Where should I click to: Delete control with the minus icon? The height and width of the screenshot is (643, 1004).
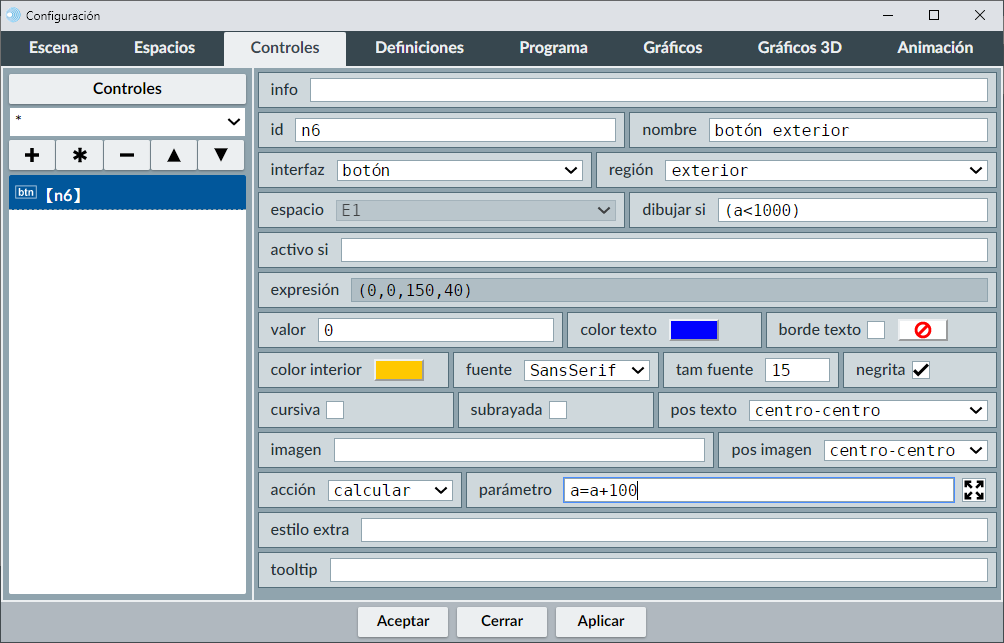point(127,155)
